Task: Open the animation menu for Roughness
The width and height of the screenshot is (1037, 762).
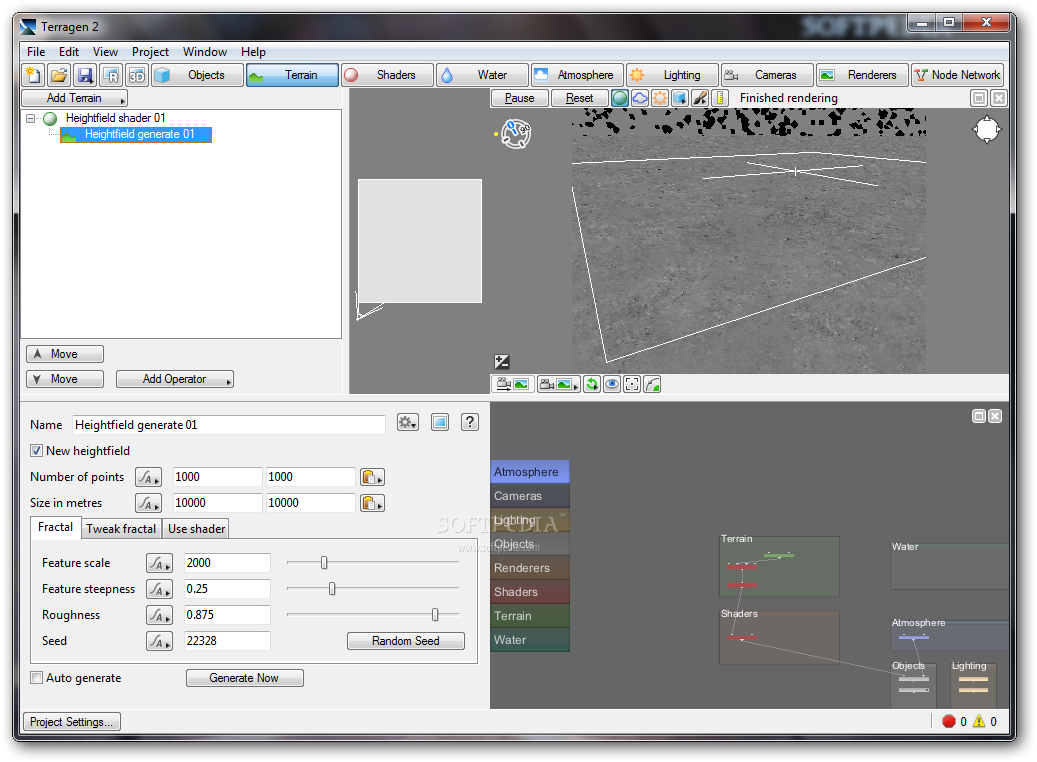Action: tap(159, 615)
